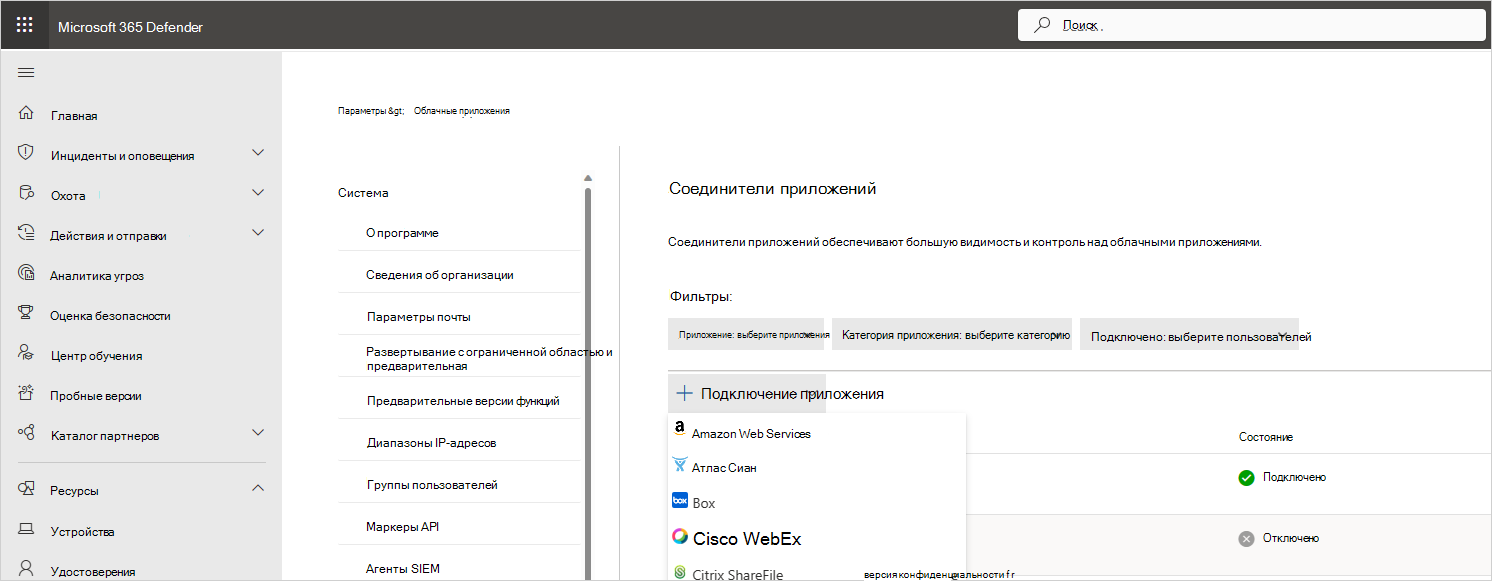
Task: Click the Cisco WebEx logo icon
Action: [680, 537]
